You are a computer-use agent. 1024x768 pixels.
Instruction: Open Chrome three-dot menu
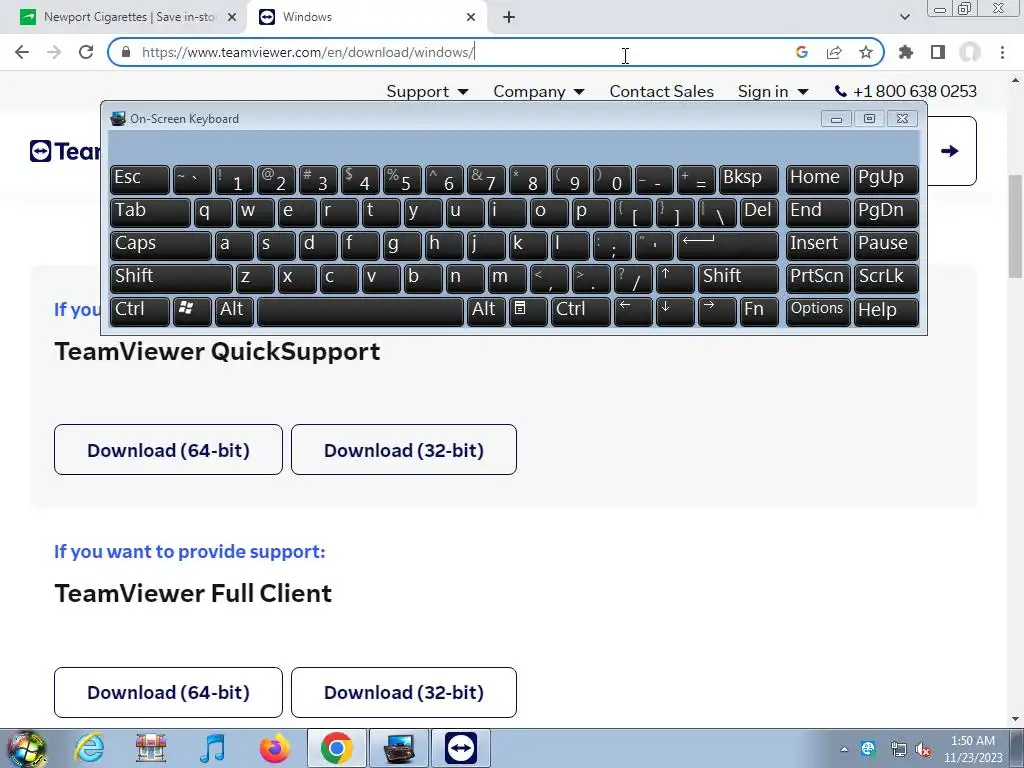[x=1002, y=52]
